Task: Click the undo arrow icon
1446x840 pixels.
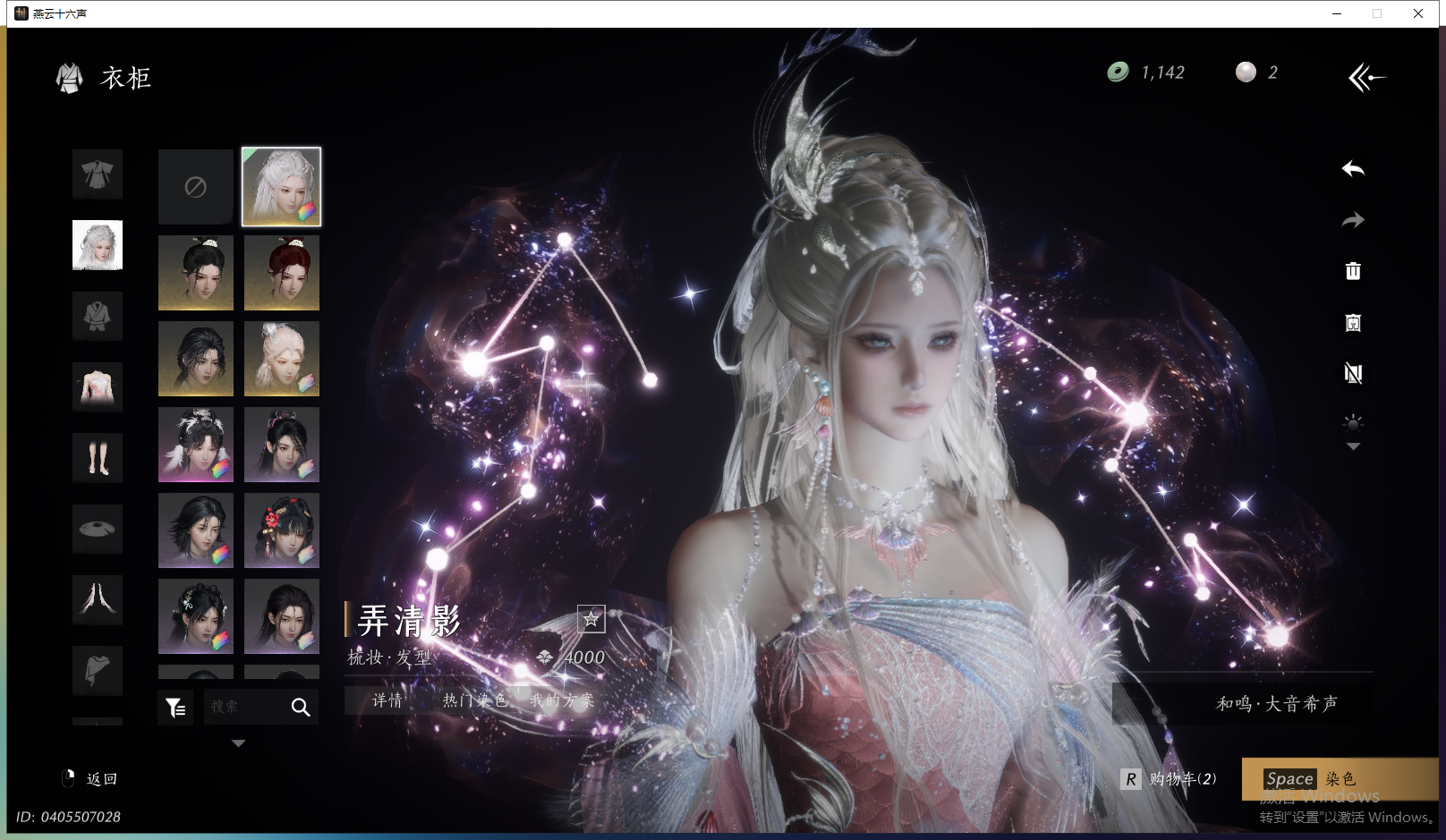Action: coord(1353,169)
